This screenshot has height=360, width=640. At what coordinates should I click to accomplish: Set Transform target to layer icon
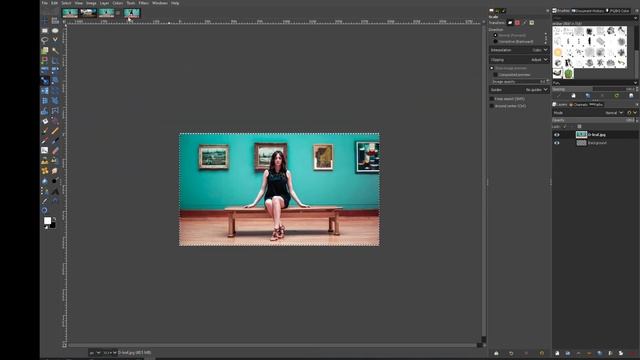[510, 23]
